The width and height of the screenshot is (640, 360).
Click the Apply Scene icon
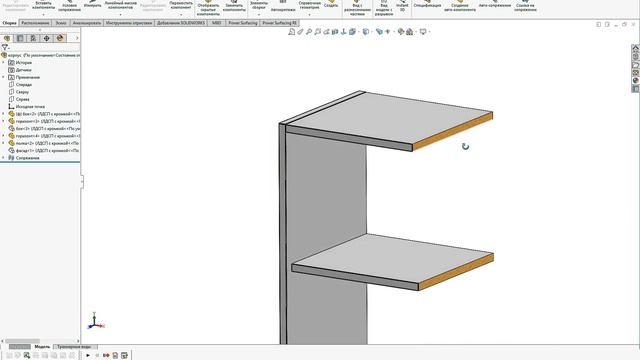tap(409, 31)
